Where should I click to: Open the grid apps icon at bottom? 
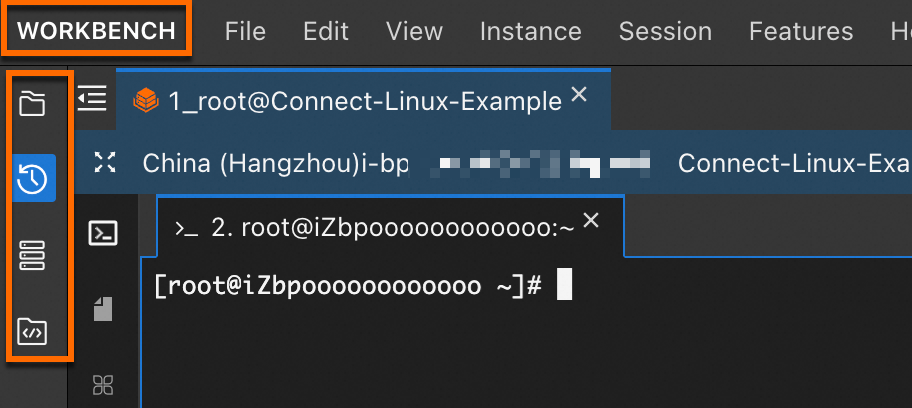tap(103, 385)
